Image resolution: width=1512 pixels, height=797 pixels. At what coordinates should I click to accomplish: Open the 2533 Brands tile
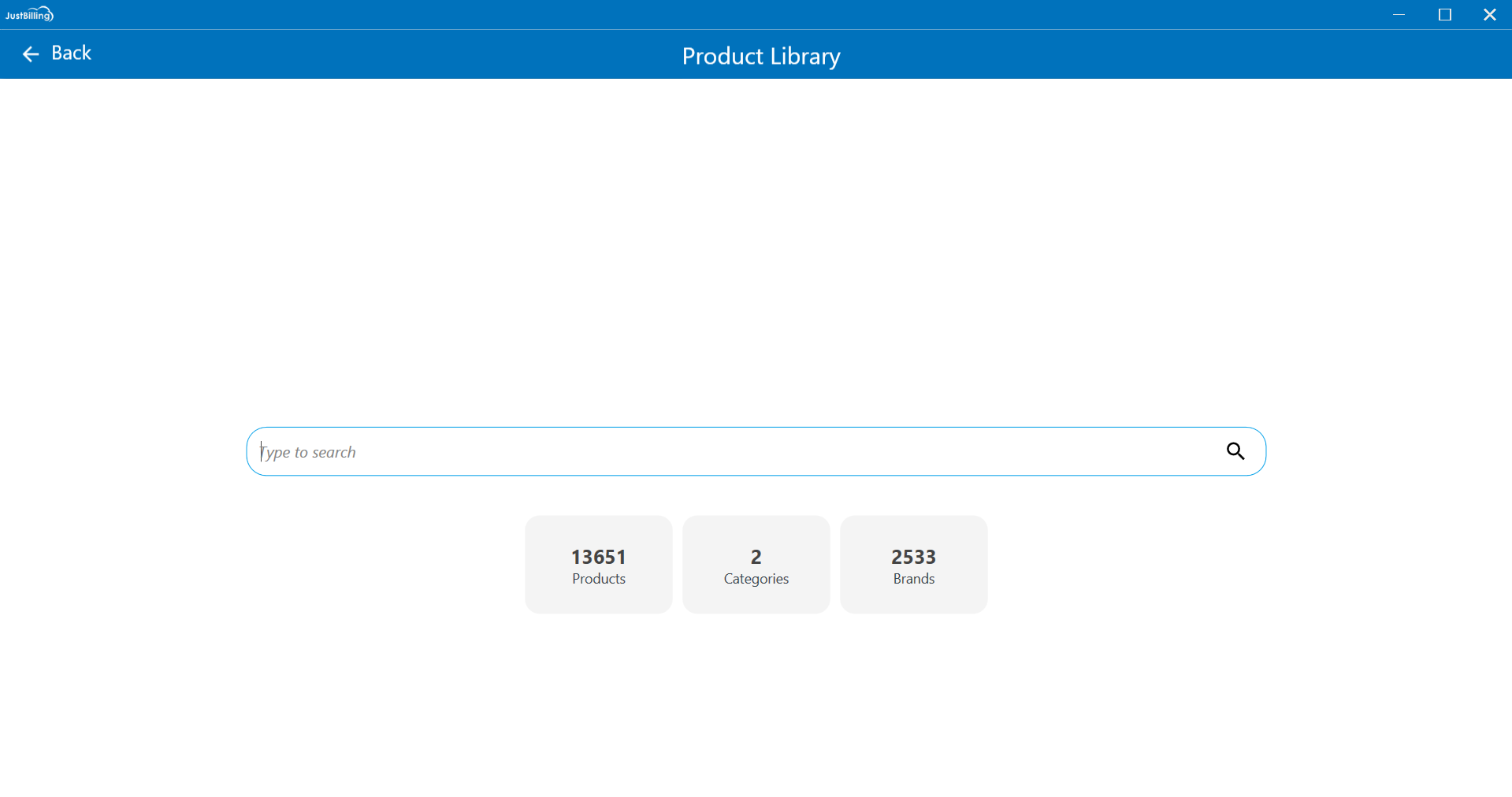click(x=913, y=564)
